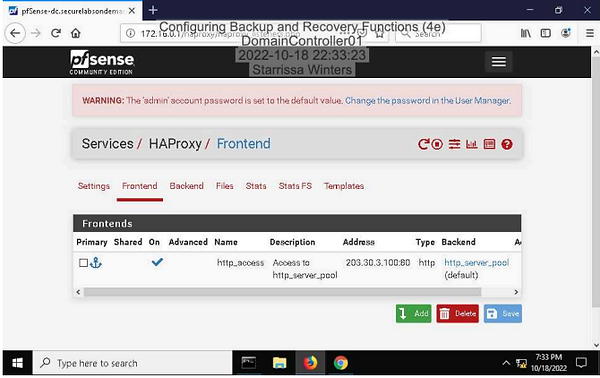Check the http_access row checkbox
Viewport: 600px width, 378px height.
[x=83, y=263]
